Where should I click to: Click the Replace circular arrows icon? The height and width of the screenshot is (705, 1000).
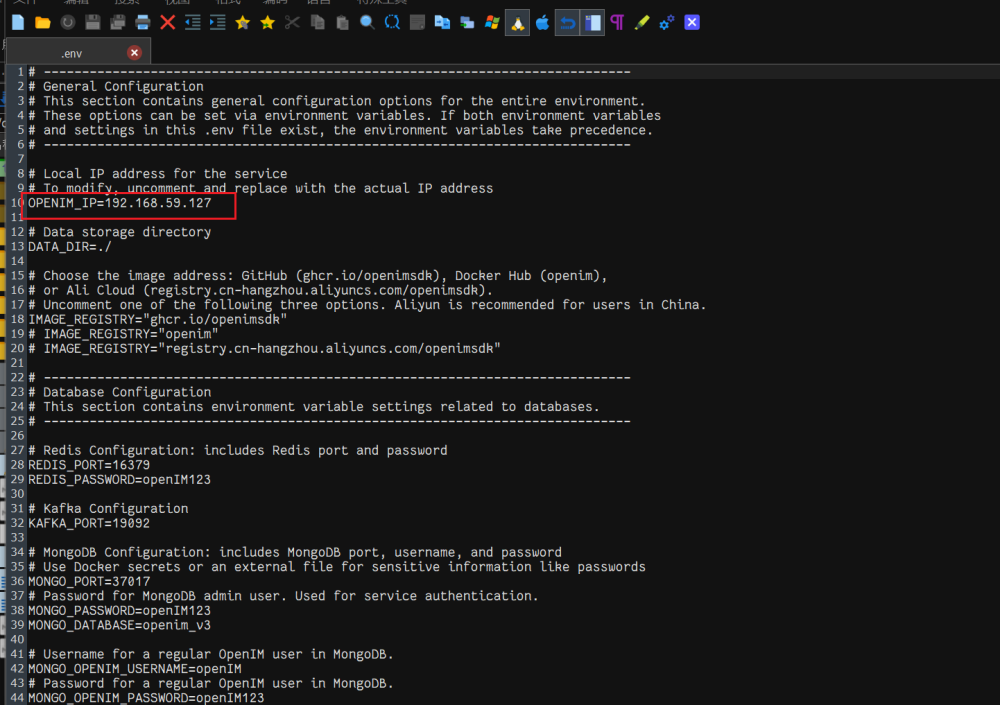(393, 22)
